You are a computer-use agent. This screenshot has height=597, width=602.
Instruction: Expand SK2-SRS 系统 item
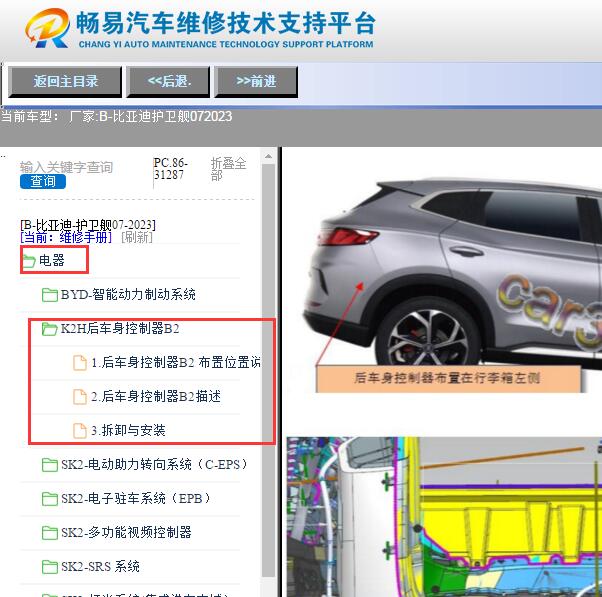click(x=100, y=567)
